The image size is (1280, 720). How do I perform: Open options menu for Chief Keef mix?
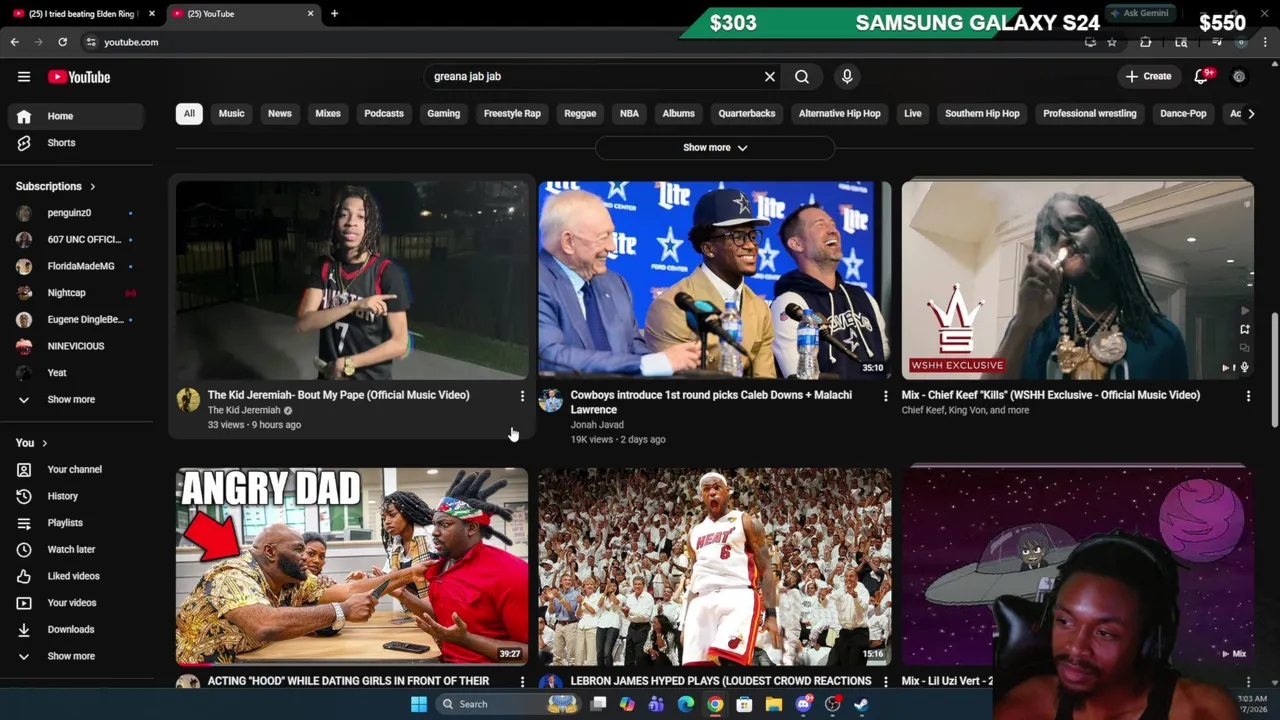(1248, 397)
